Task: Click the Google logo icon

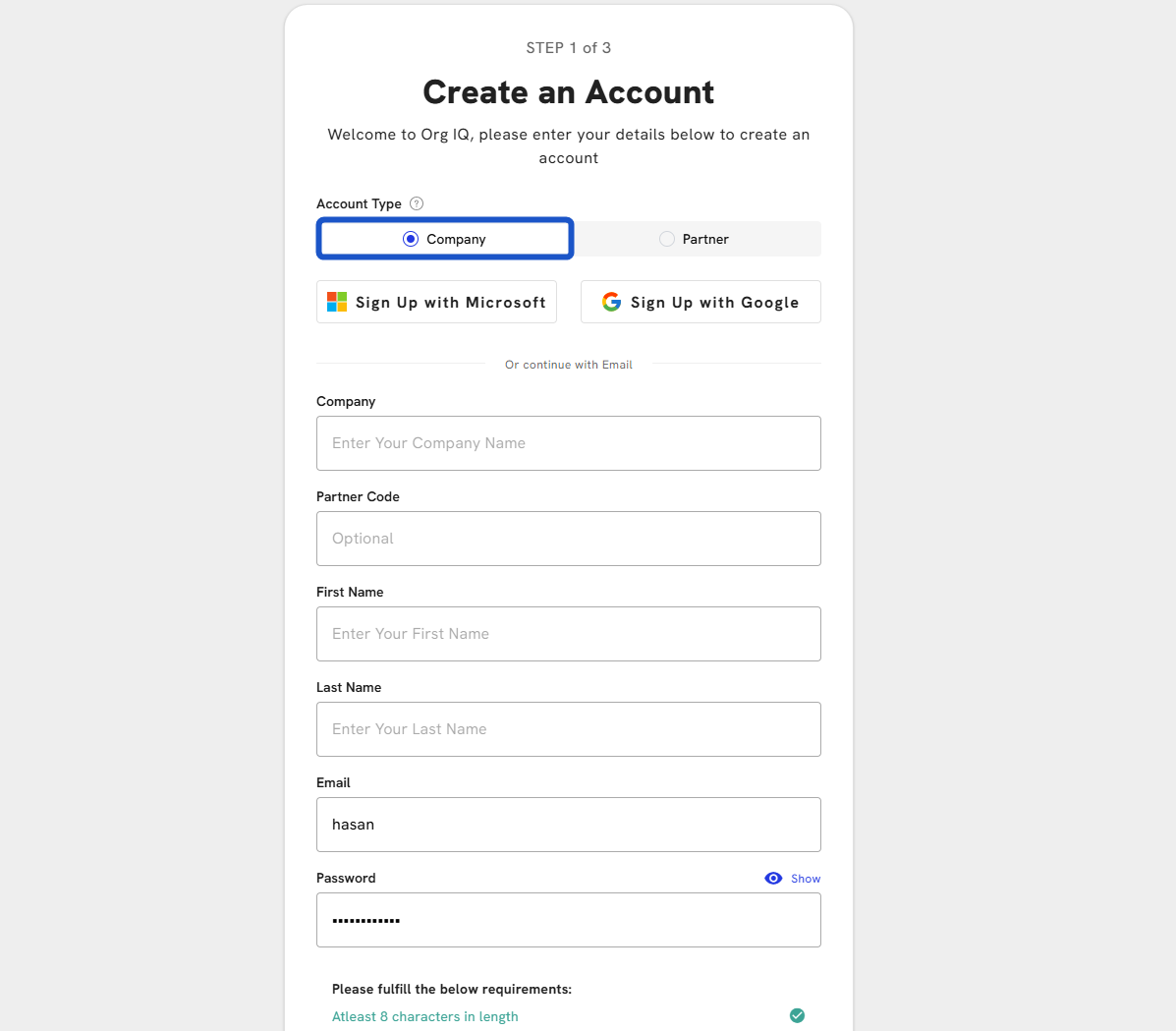Action: 611,302
